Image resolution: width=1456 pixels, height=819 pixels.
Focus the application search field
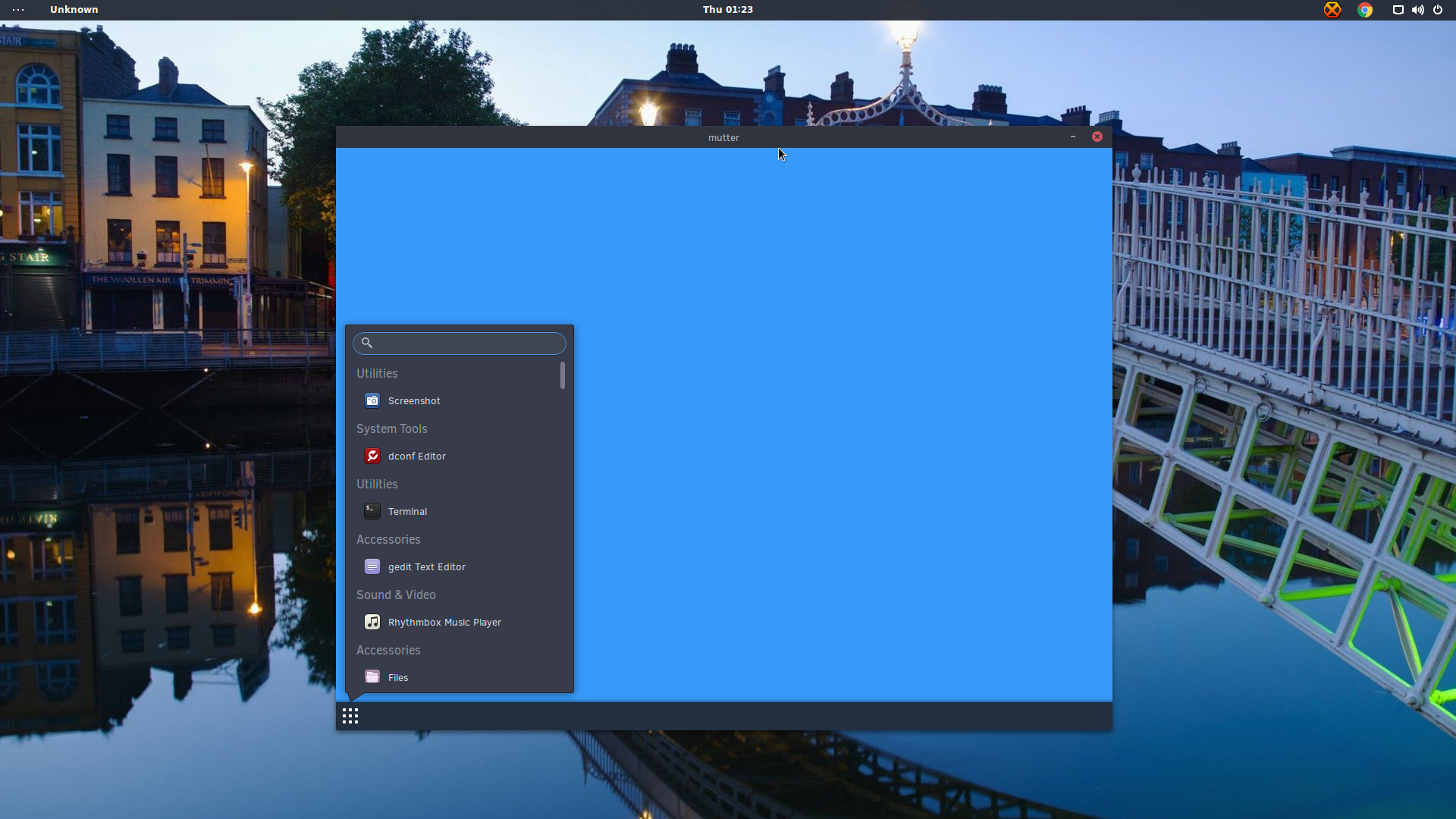[460, 343]
